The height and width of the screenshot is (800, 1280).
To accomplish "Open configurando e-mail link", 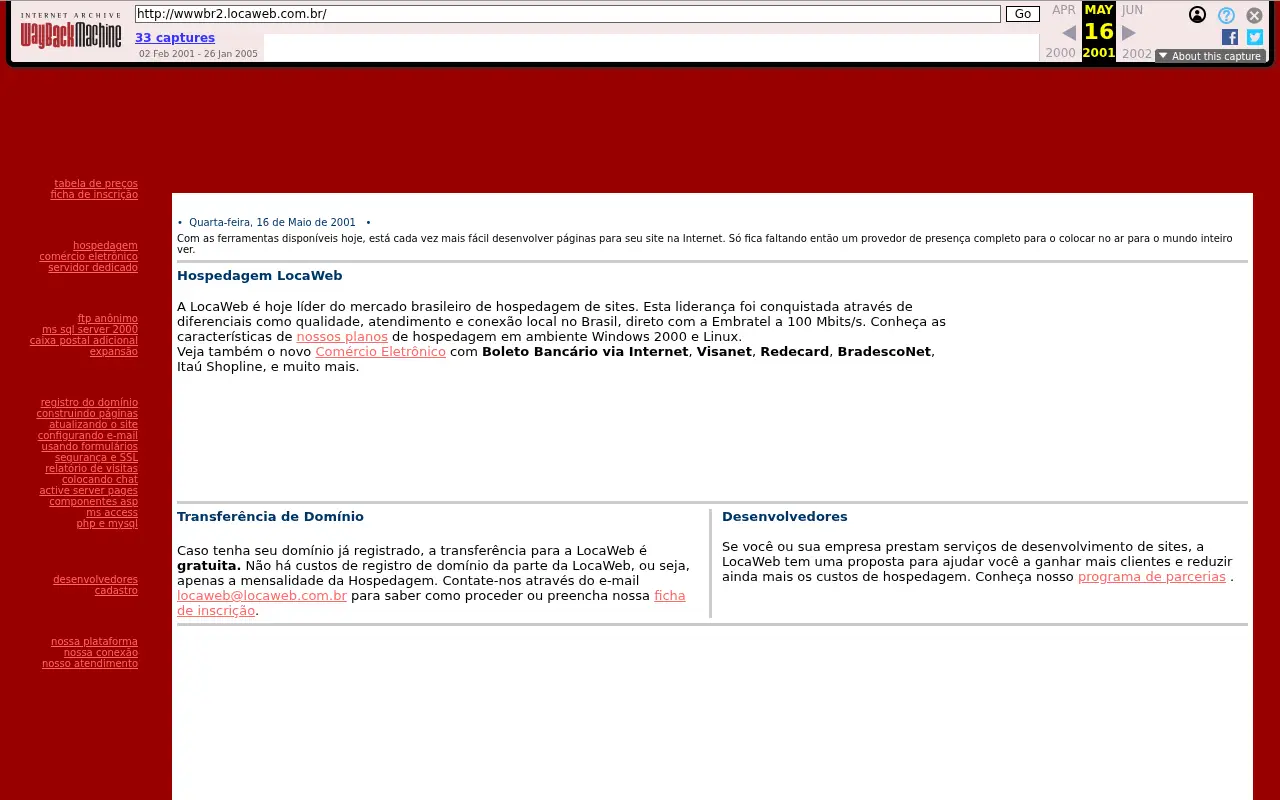I will click(88, 436).
